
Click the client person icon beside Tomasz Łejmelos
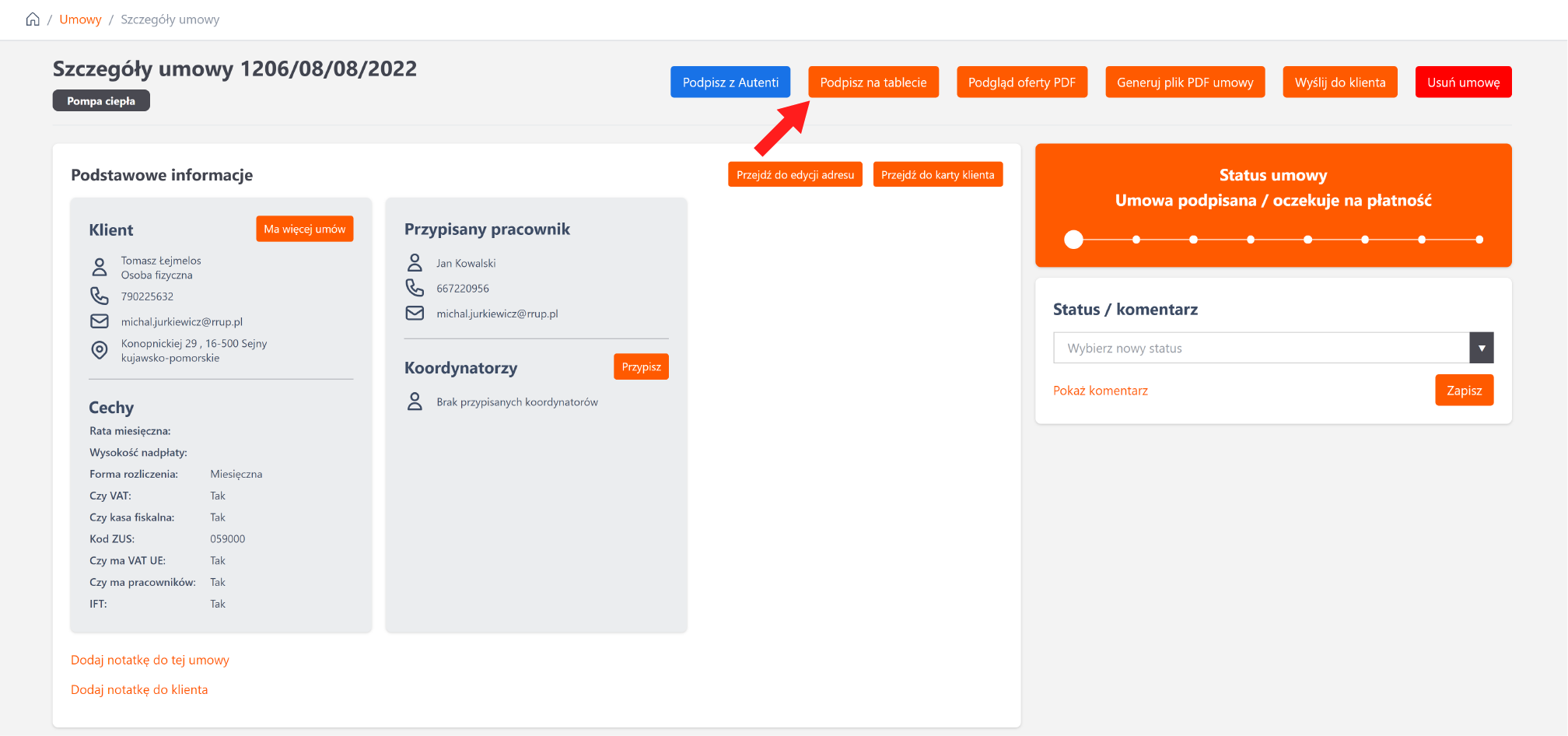[x=100, y=268]
